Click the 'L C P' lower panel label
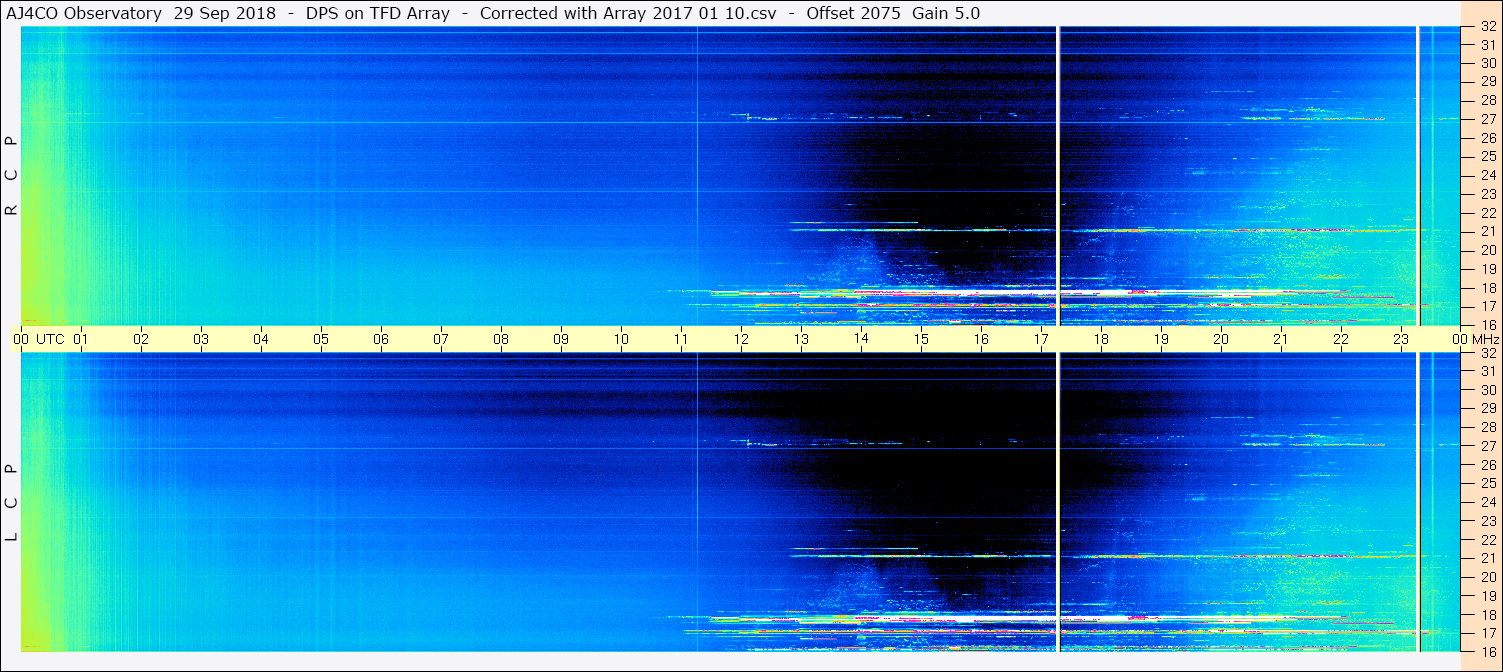1503x672 pixels. coord(12,503)
